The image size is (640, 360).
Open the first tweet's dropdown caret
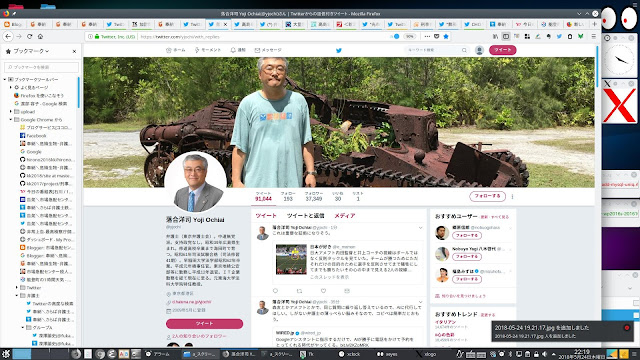[420, 228]
